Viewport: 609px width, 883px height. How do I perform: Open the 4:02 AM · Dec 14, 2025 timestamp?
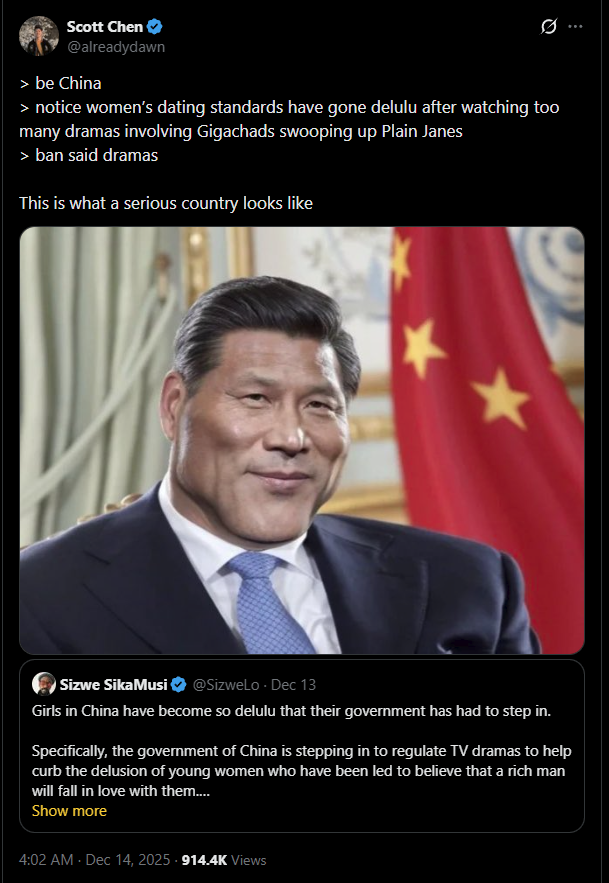pyautogui.click(x=95, y=860)
